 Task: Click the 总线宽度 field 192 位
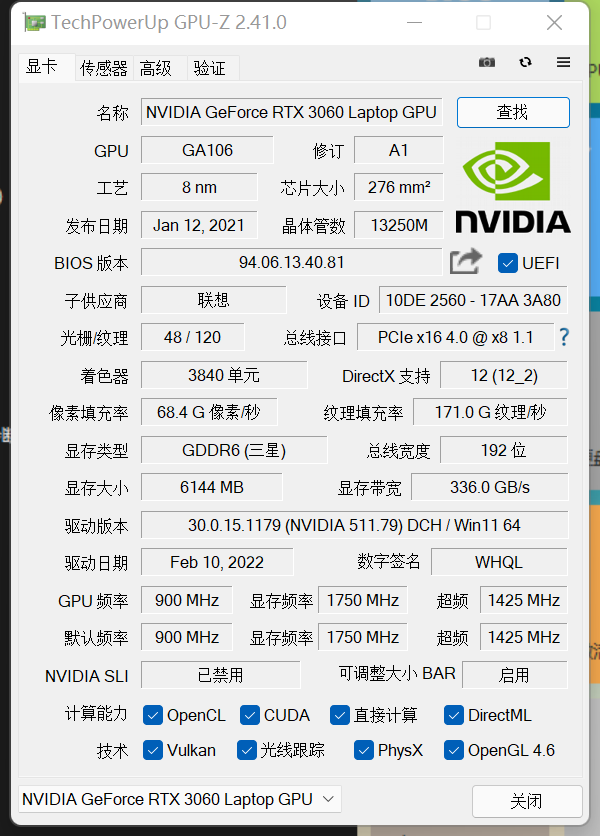[503, 450]
